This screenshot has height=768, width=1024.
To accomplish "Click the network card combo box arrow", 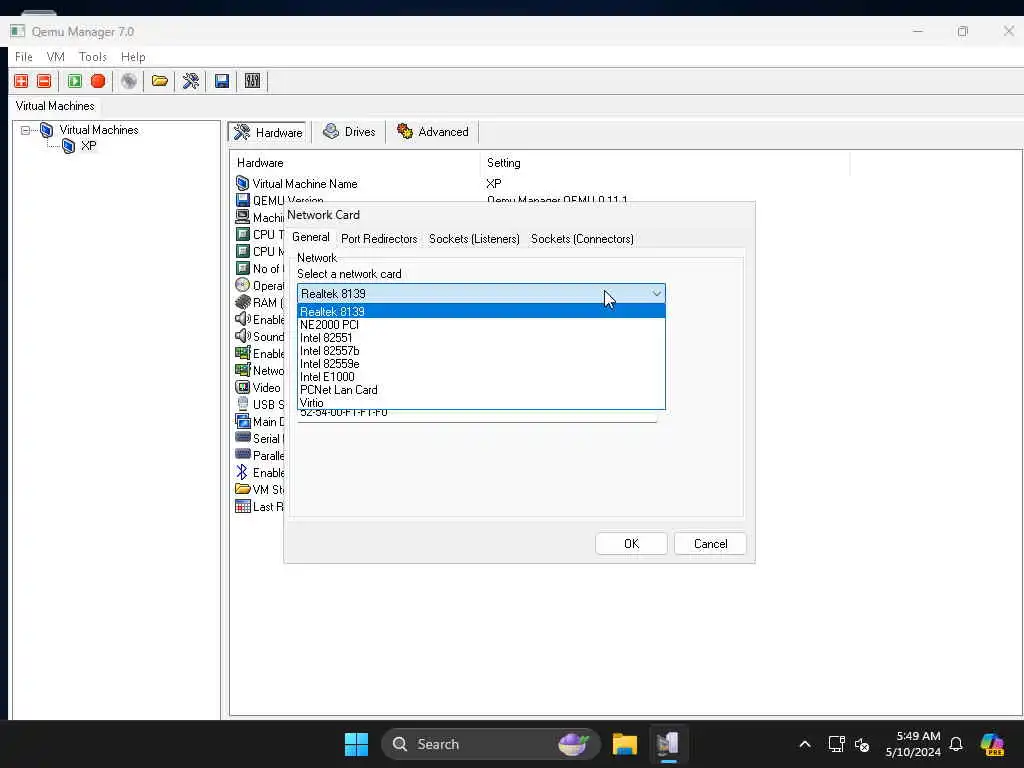I will 656,294.
